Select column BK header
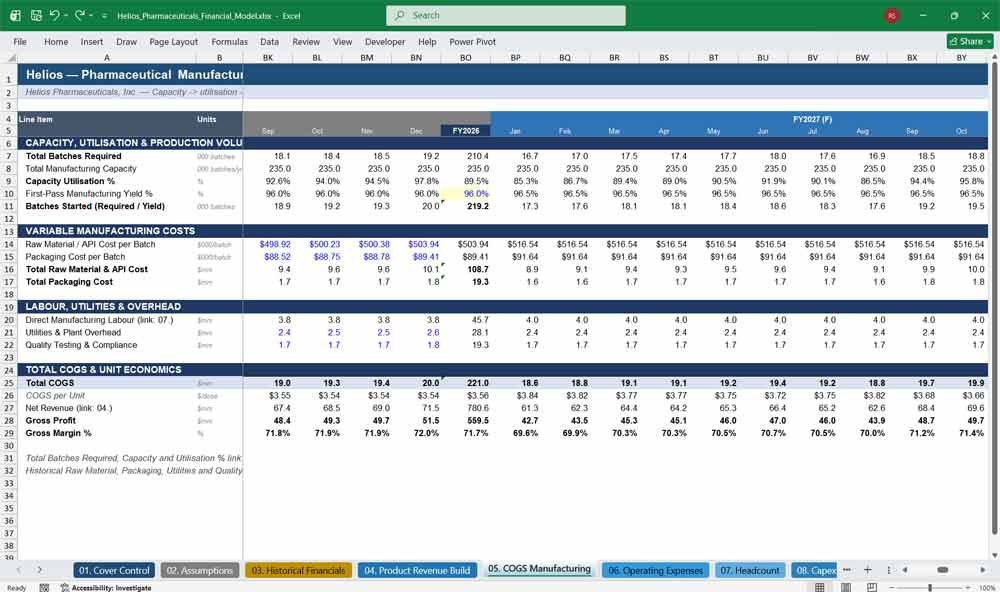 (x=268, y=57)
